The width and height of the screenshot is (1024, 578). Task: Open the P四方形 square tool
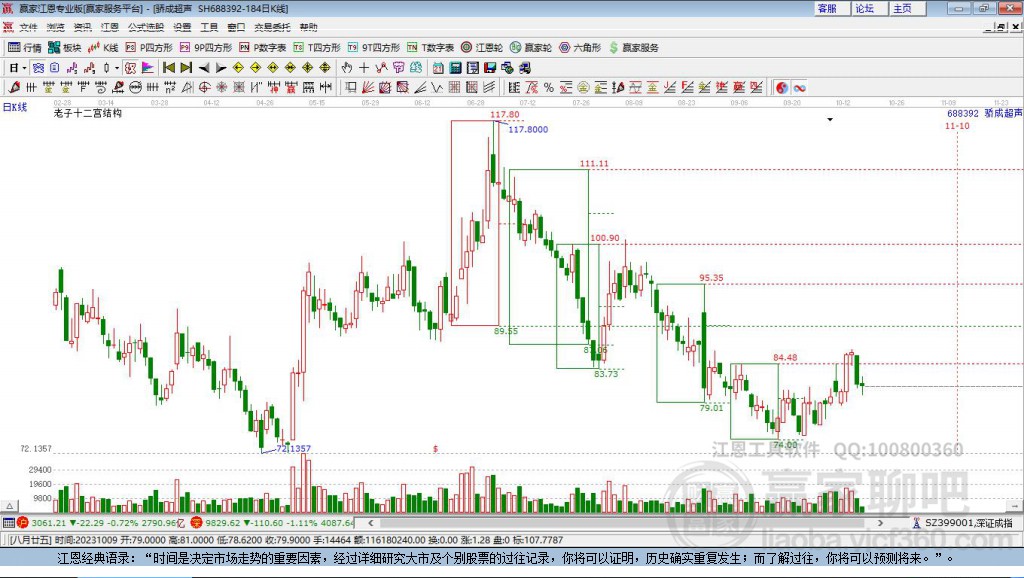tap(149, 48)
